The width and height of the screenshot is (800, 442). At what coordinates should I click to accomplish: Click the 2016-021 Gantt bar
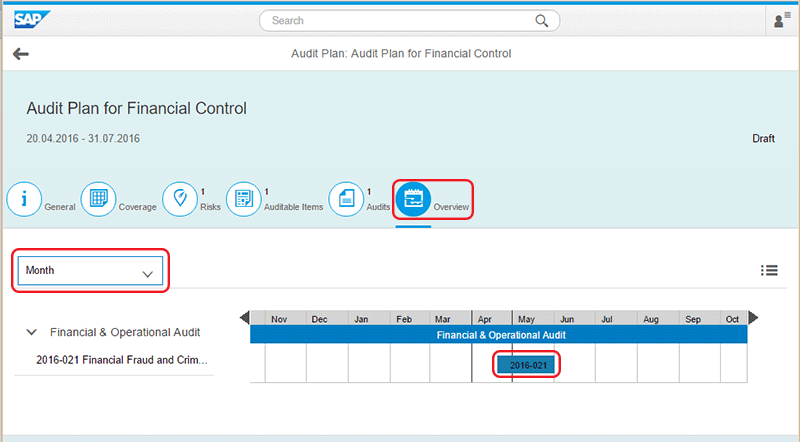pos(526,365)
